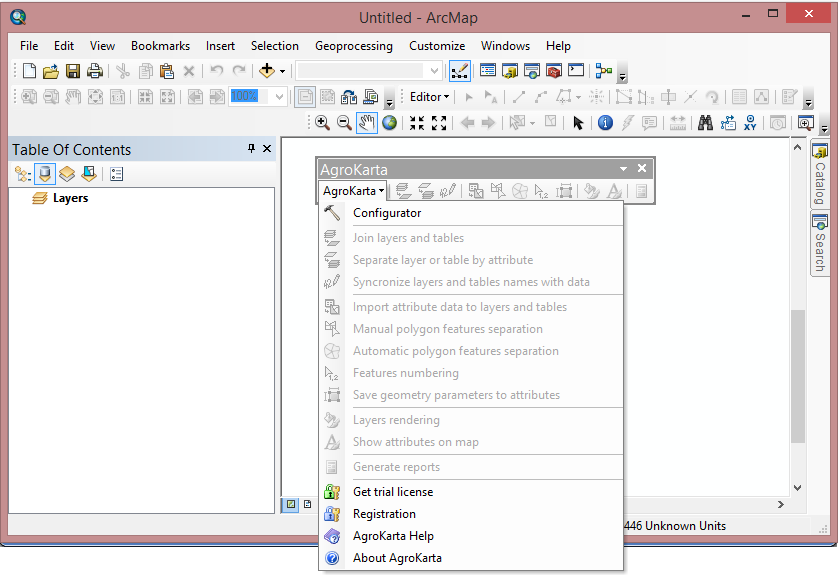Screen dimensions: 838x578
Task: Switch Table Of Contents to List By Selection
Action: [88, 173]
